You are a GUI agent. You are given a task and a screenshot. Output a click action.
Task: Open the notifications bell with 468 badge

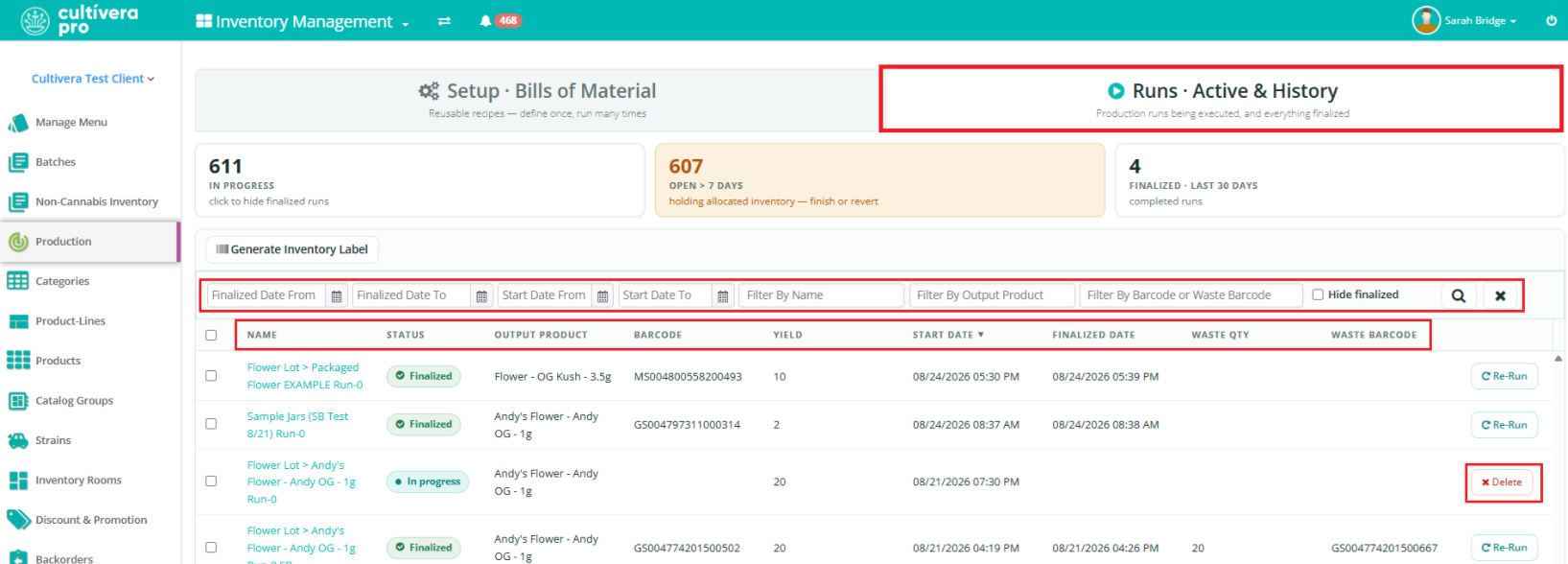point(500,21)
